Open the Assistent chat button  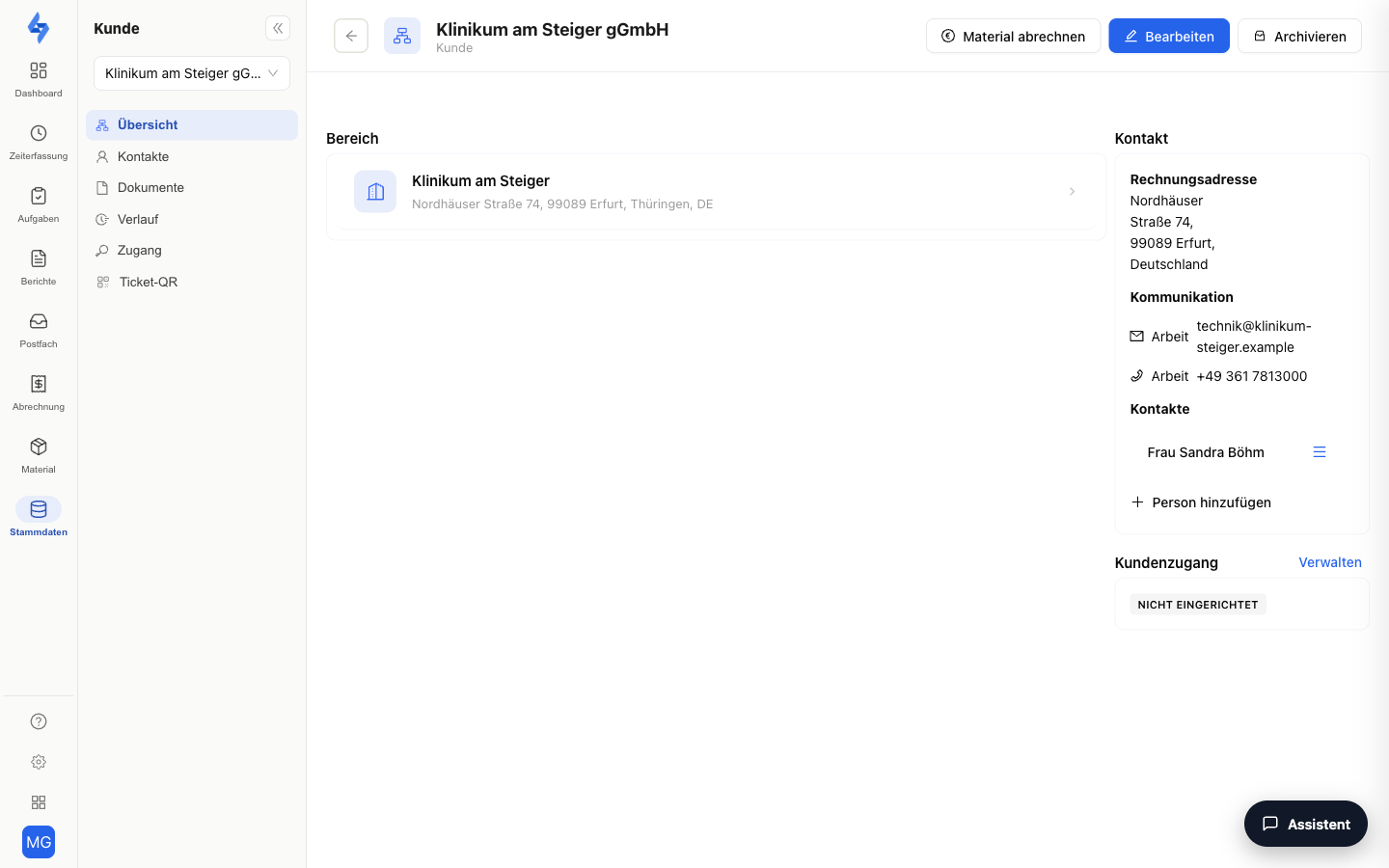(1306, 824)
